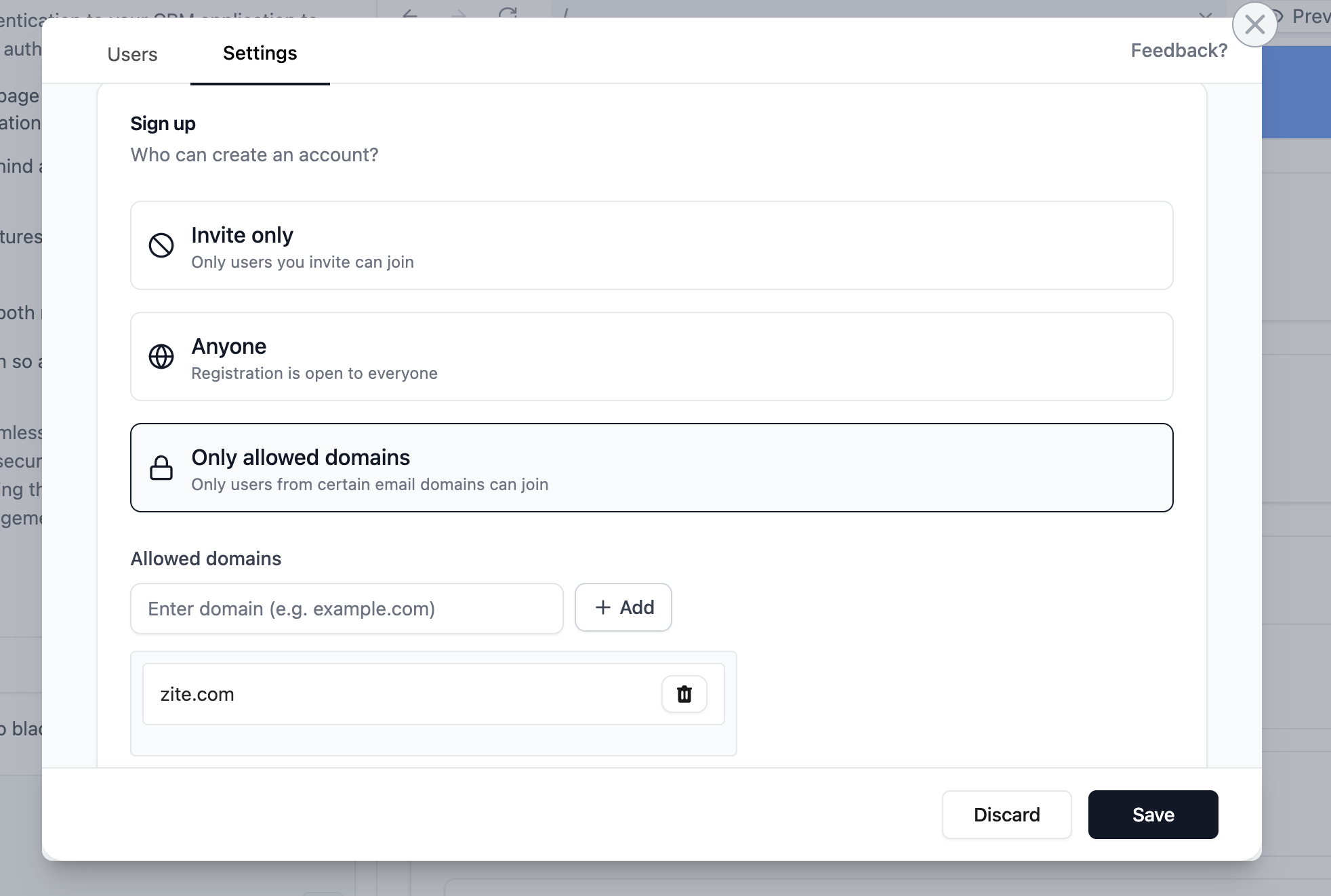1331x896 pixels.
Task: Select the Invite only sign up option
Action: (x=651, y=245)
